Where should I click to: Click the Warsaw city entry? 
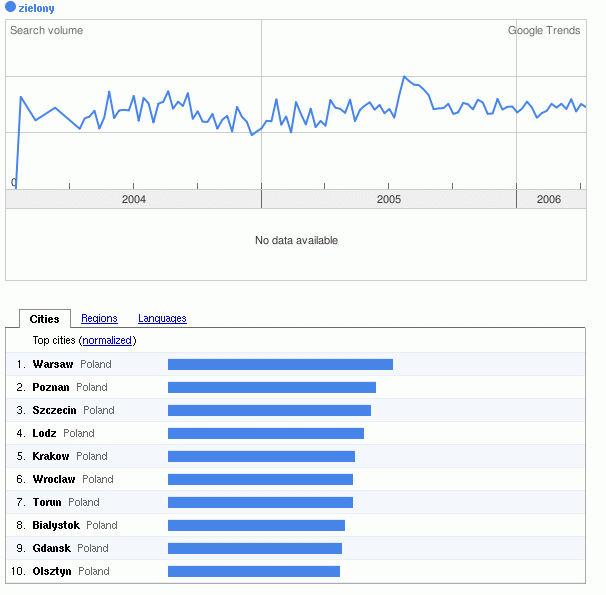53,364
